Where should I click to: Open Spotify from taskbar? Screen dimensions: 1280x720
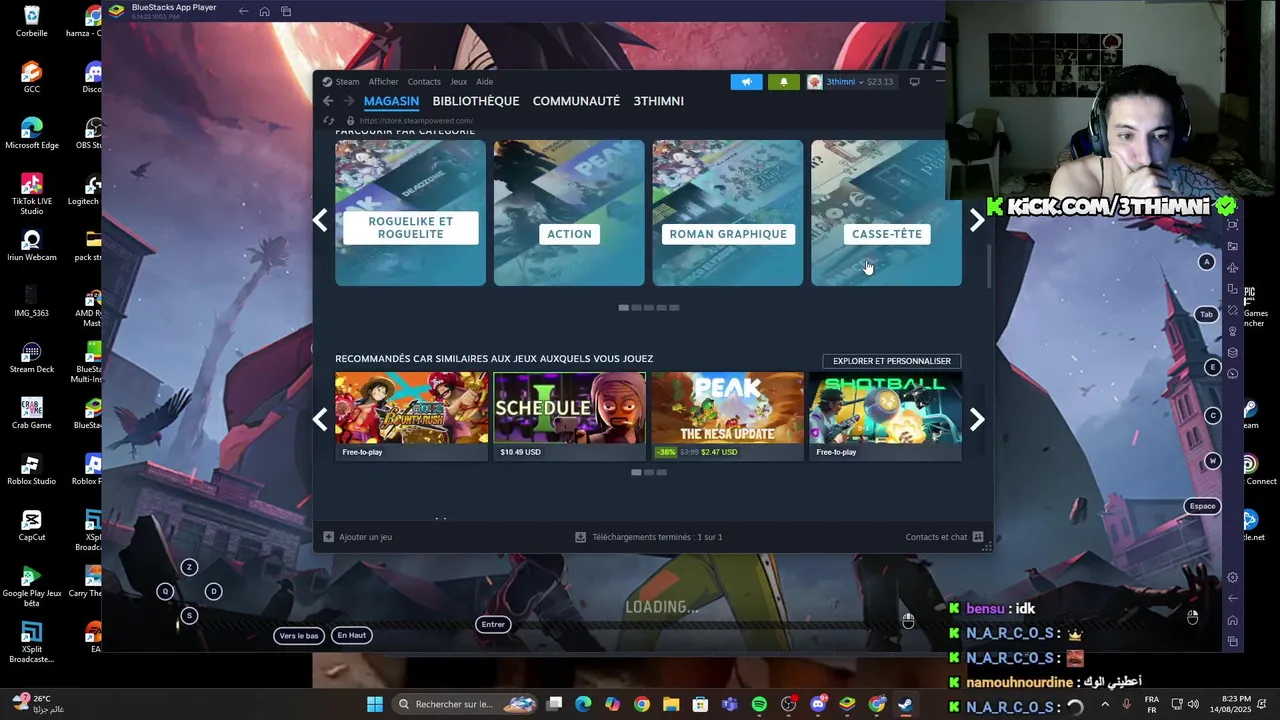click(x=759, y=704)
